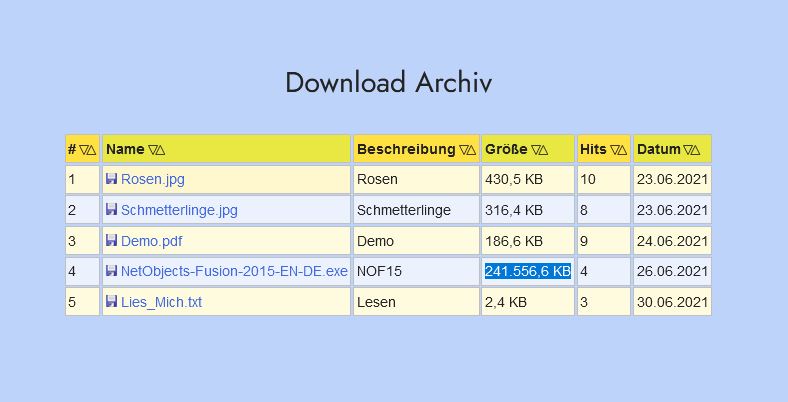Click the up-pointing triangle in Datum header
788x402 pixels.
click(x=696, y=150)
